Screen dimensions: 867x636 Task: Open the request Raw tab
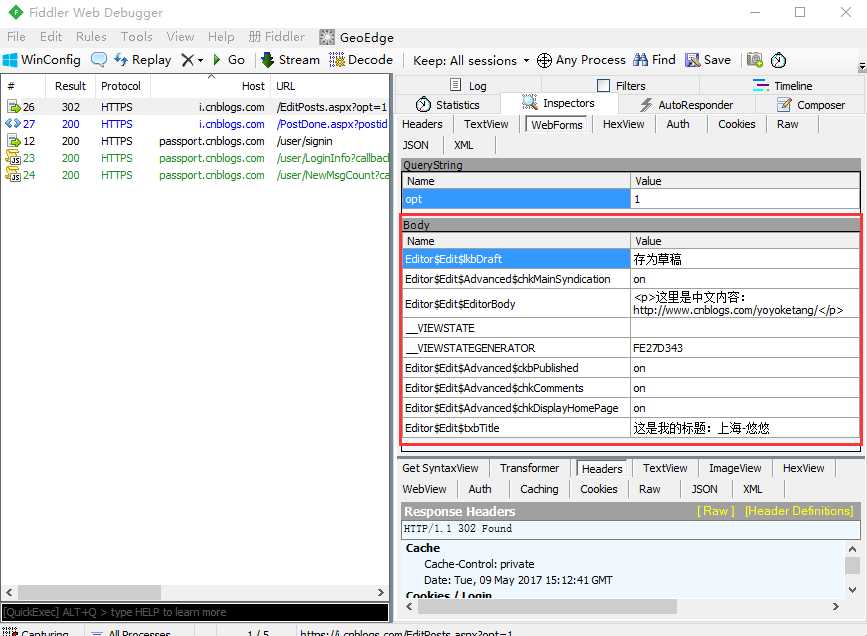click(x=787, y=124)
